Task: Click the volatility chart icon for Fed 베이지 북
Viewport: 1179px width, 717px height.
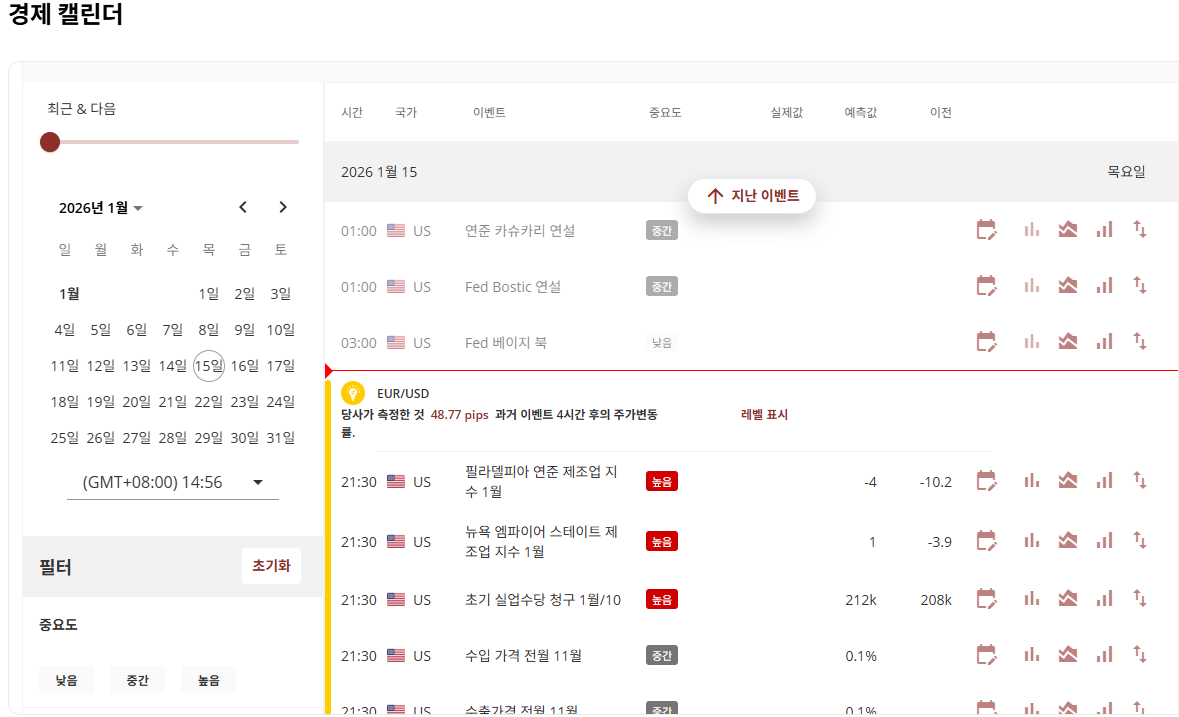Action: pyautogui.click(x=1067, y=342)
